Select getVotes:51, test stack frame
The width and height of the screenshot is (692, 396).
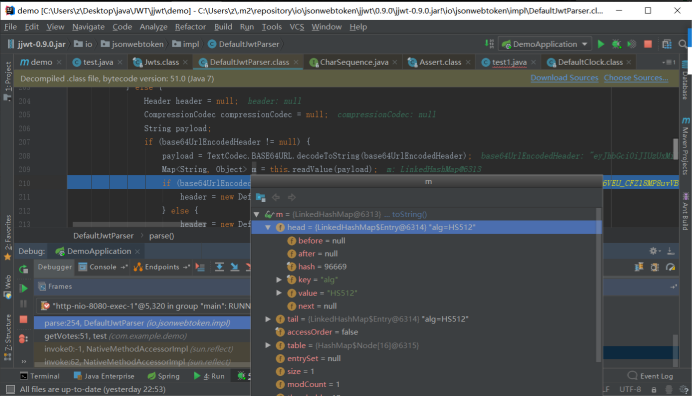coord(142,336)
